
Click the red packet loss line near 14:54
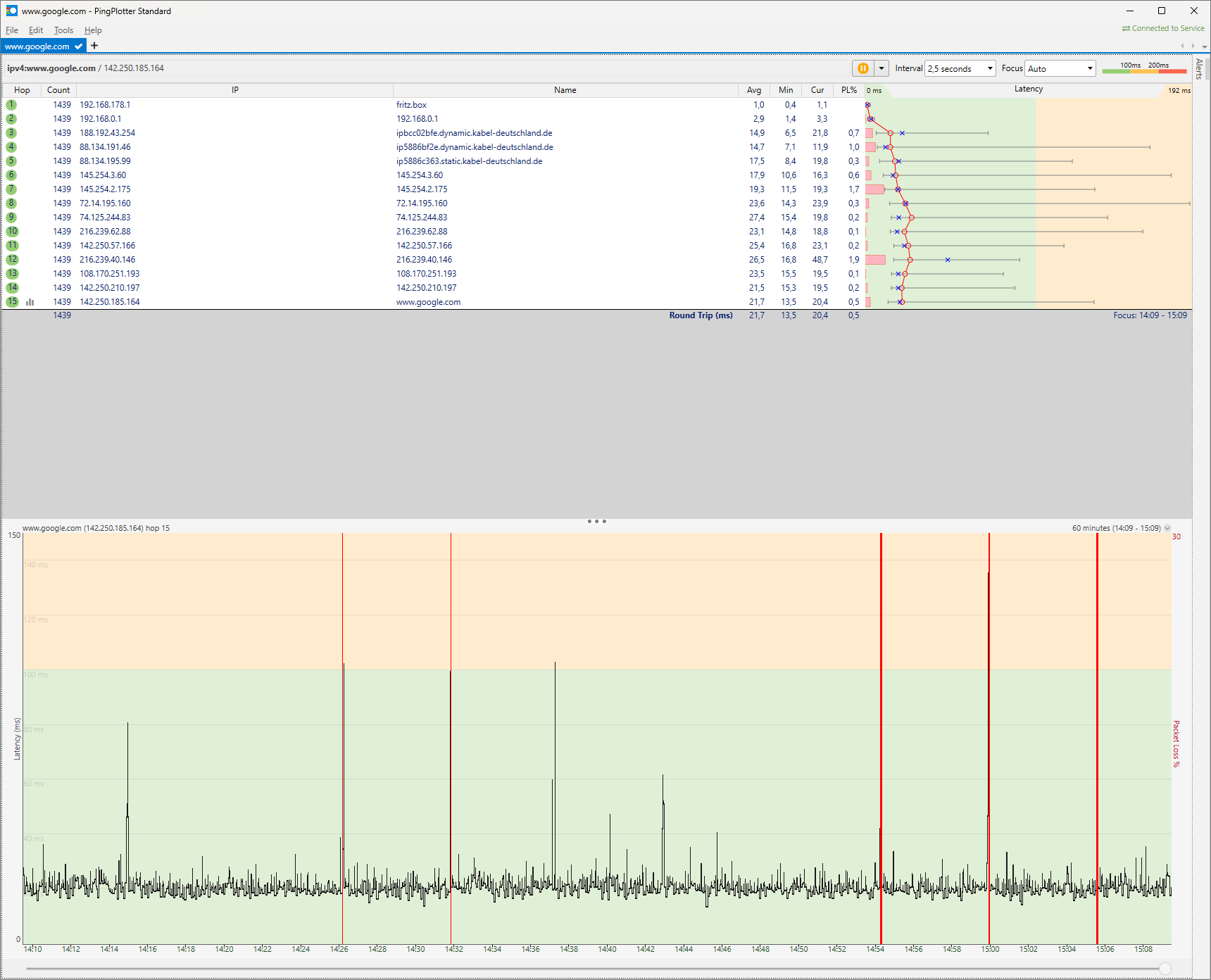tap(881, 739)
